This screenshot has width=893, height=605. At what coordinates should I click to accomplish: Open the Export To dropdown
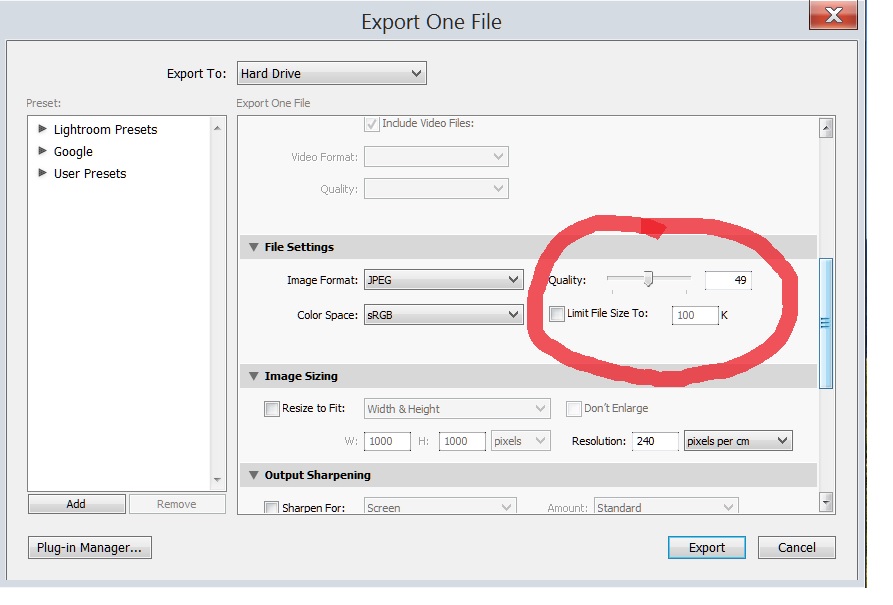click(331, 73)
